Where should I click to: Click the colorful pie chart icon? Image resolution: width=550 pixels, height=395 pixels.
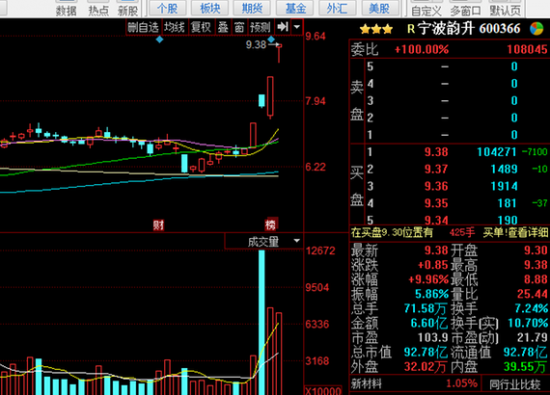[536, 28]
